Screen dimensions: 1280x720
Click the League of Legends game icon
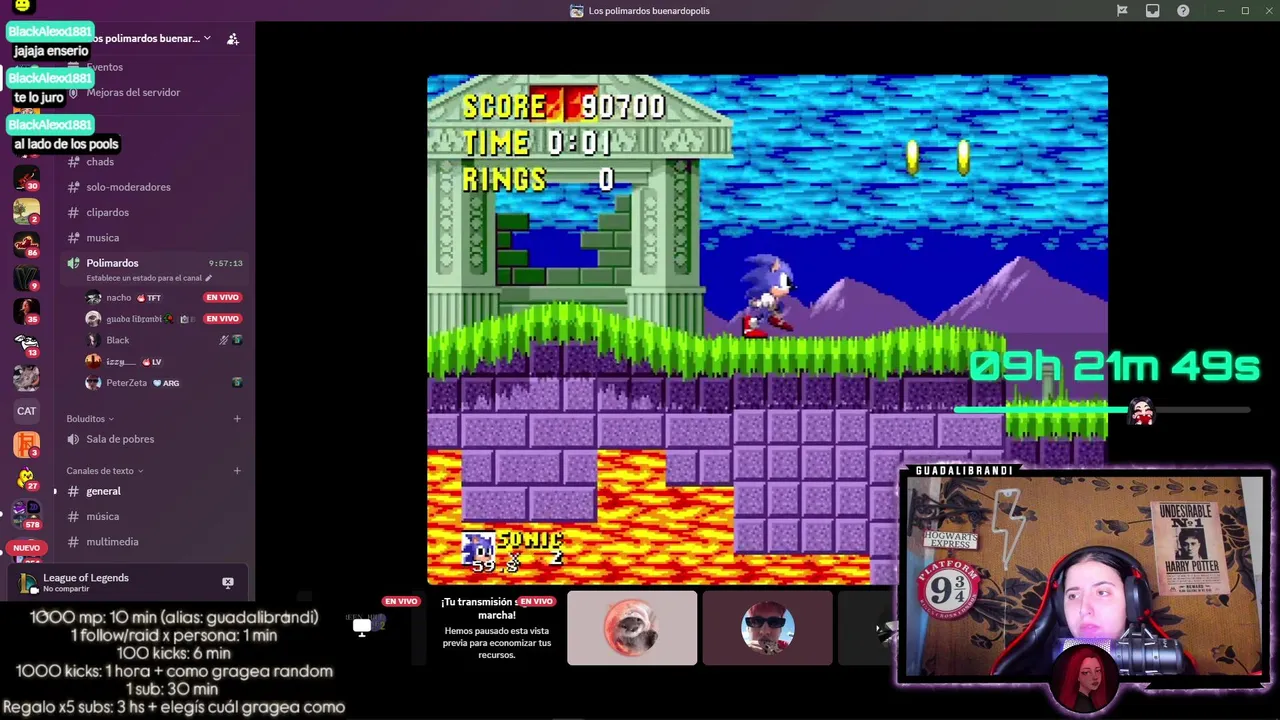[x=28, y=582]
